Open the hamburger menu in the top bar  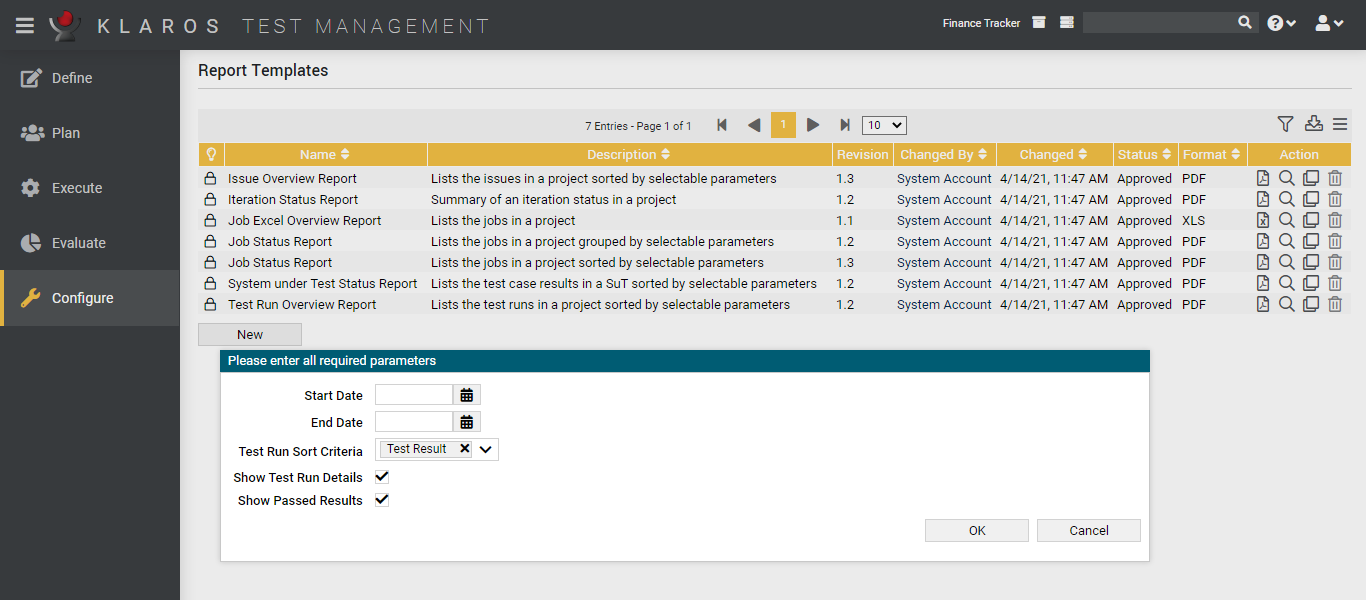[24, 25]
